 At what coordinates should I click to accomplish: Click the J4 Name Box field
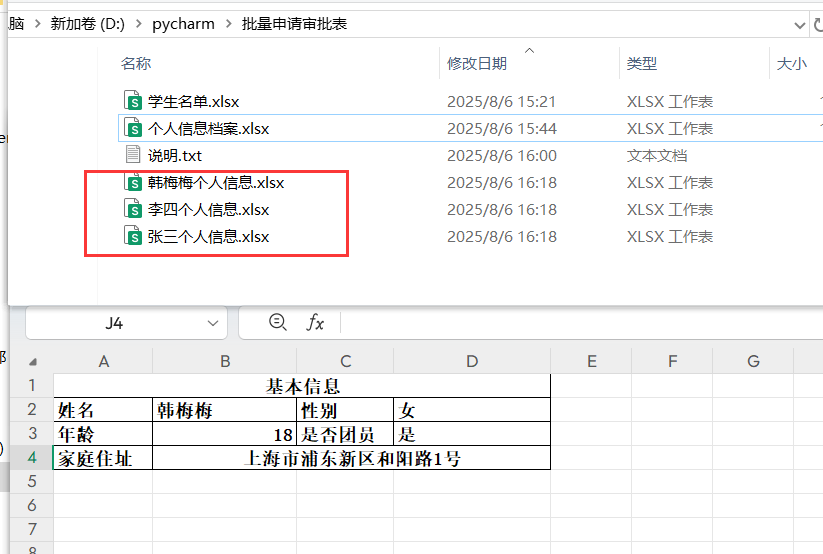point(114,323)
